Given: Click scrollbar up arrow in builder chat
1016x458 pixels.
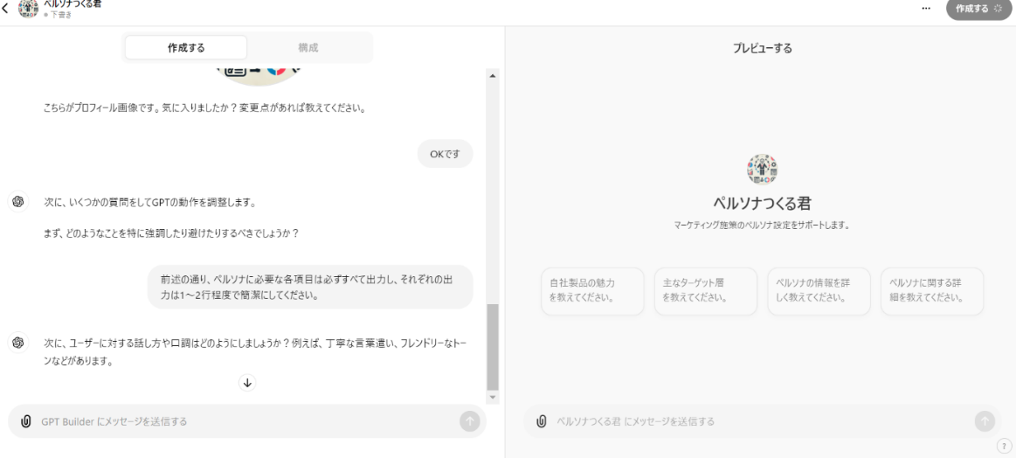Looking at the screenshot, I should tap(492, 76).
